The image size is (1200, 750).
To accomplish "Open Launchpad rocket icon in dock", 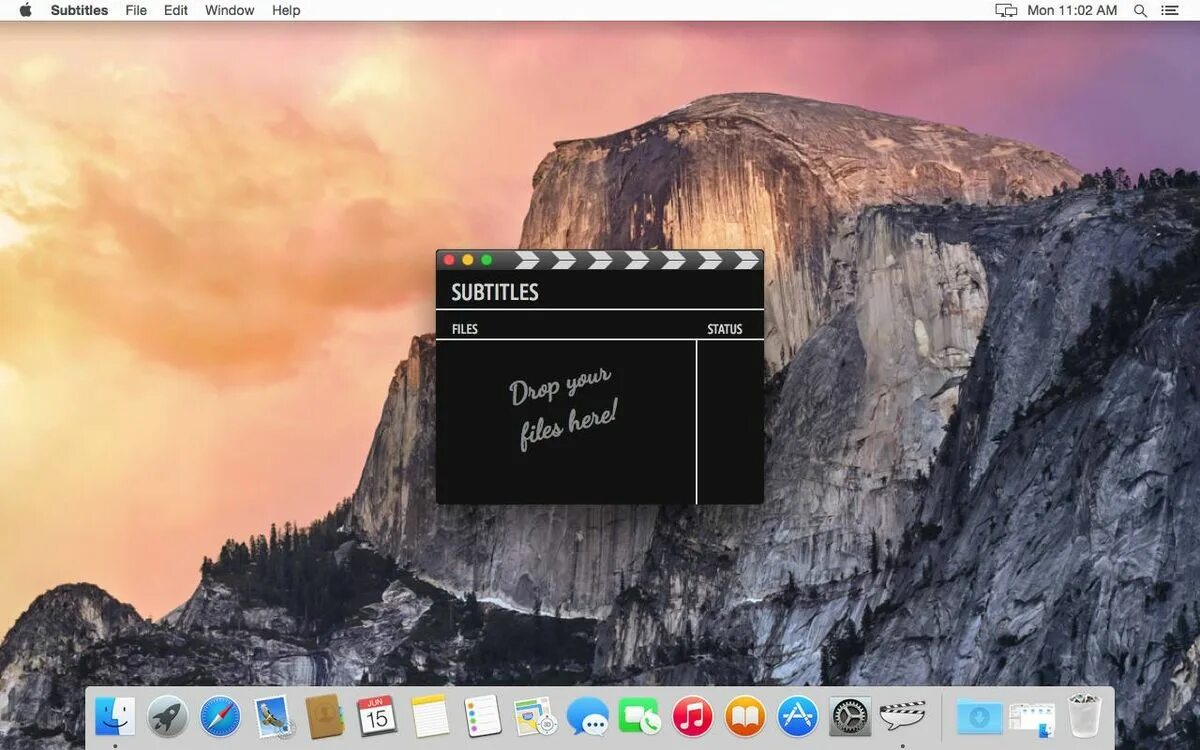I will click(x=168, y=716).
